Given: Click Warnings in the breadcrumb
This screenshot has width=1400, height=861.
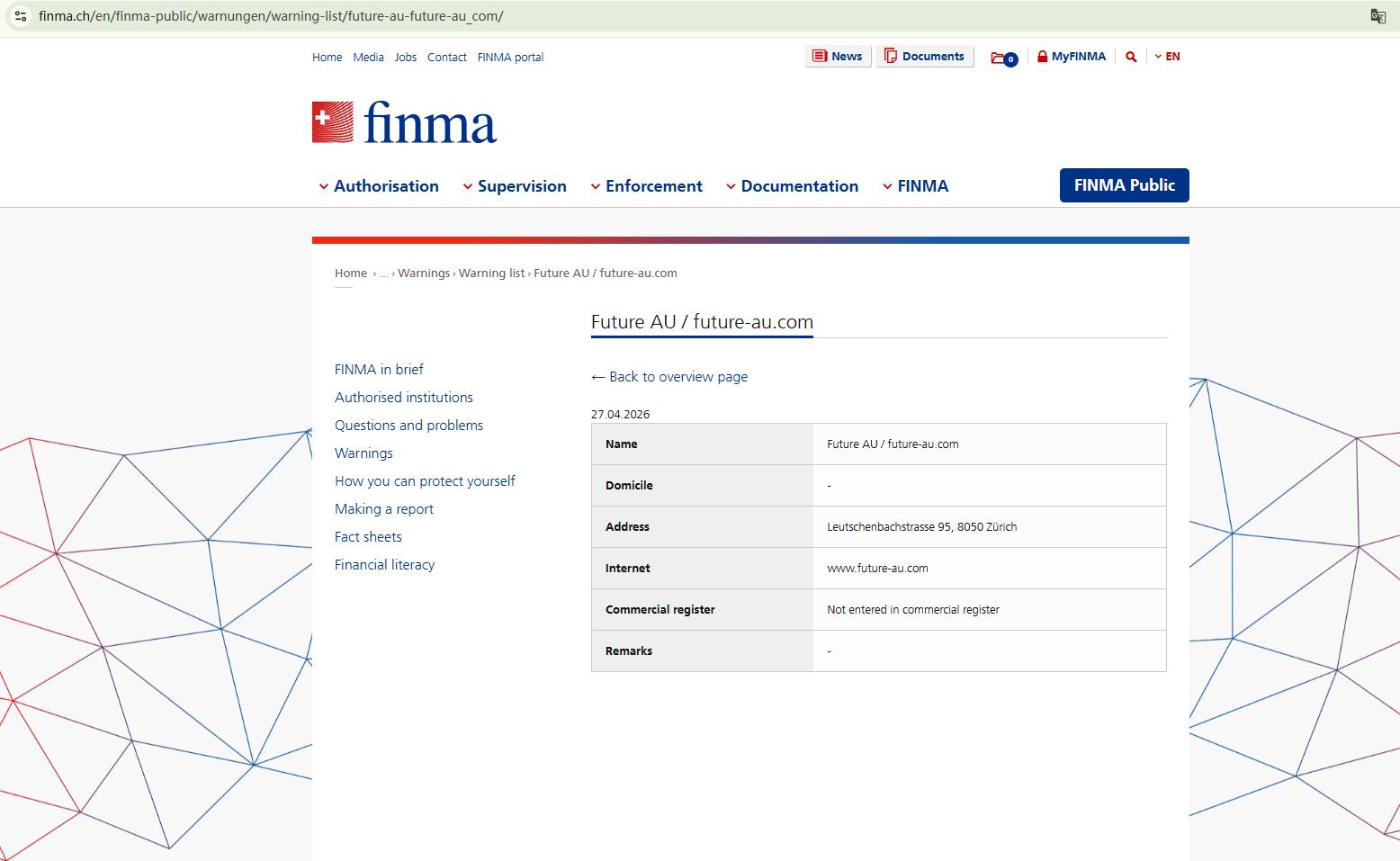Looking at the screenshot, I should (424, 273).
